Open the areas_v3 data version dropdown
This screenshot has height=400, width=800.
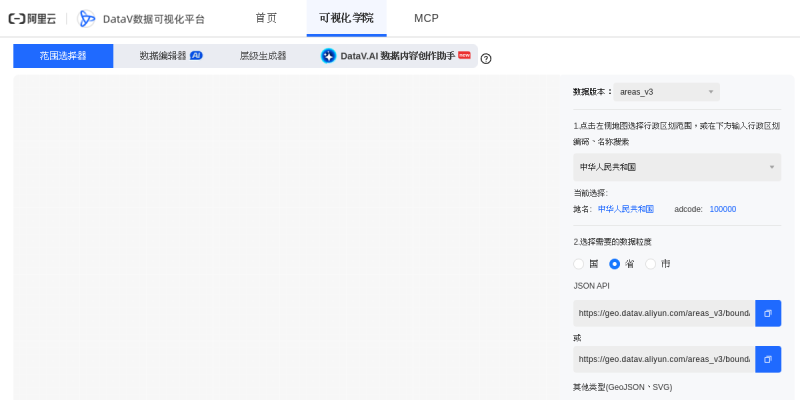(x=666, y=92)
